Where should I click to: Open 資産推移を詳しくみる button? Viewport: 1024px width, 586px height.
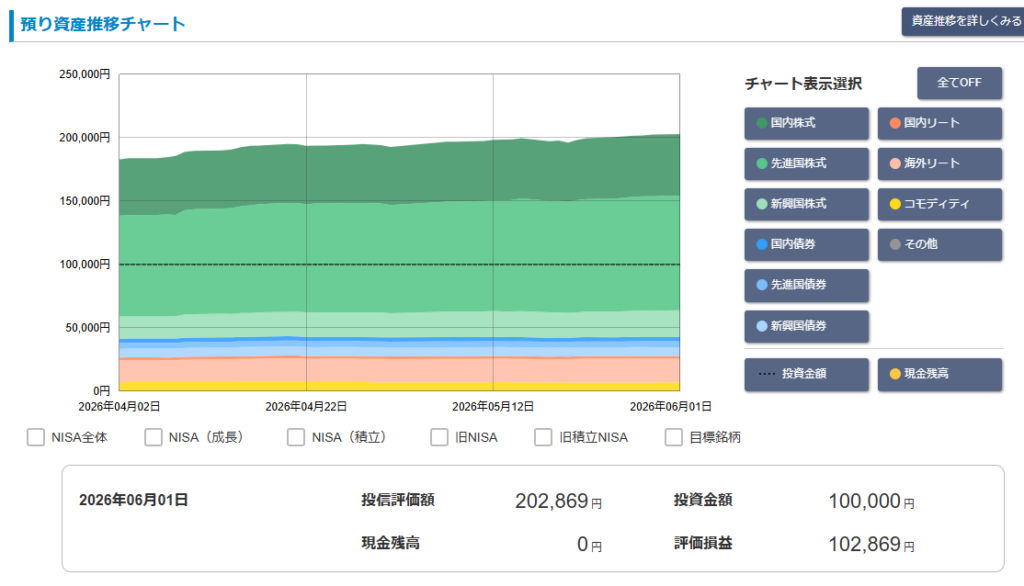click(964, 22)
